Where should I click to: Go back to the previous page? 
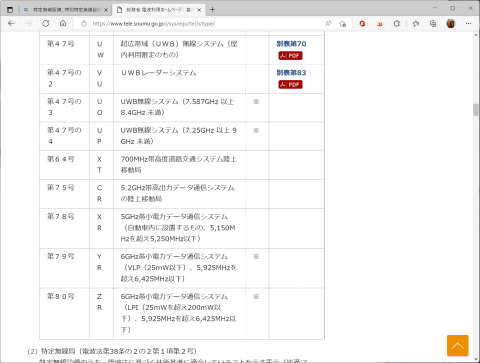click(11, 24)
